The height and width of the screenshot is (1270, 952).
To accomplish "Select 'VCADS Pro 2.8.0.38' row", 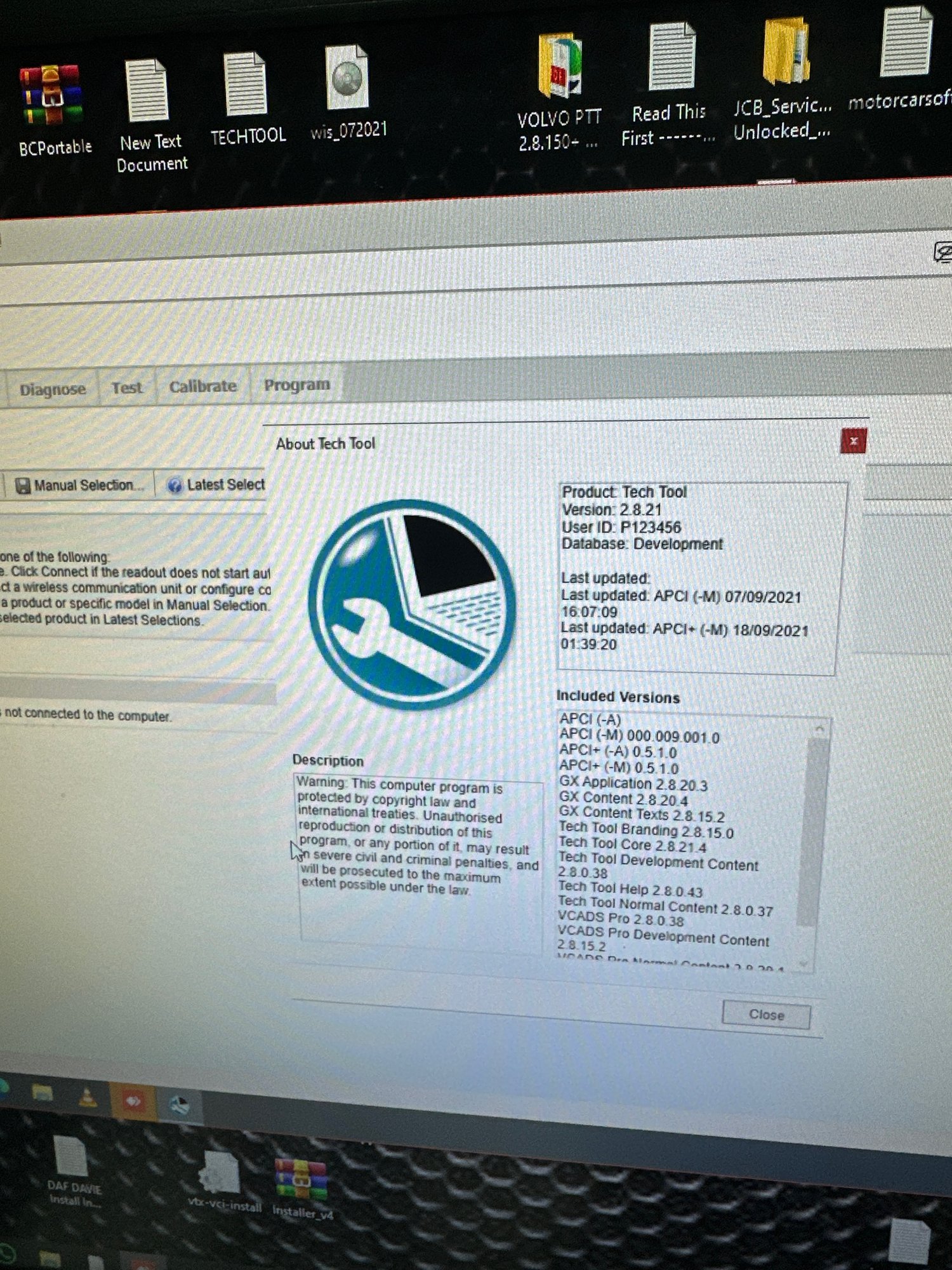I will pyautogui.click(x=621, y=919).
